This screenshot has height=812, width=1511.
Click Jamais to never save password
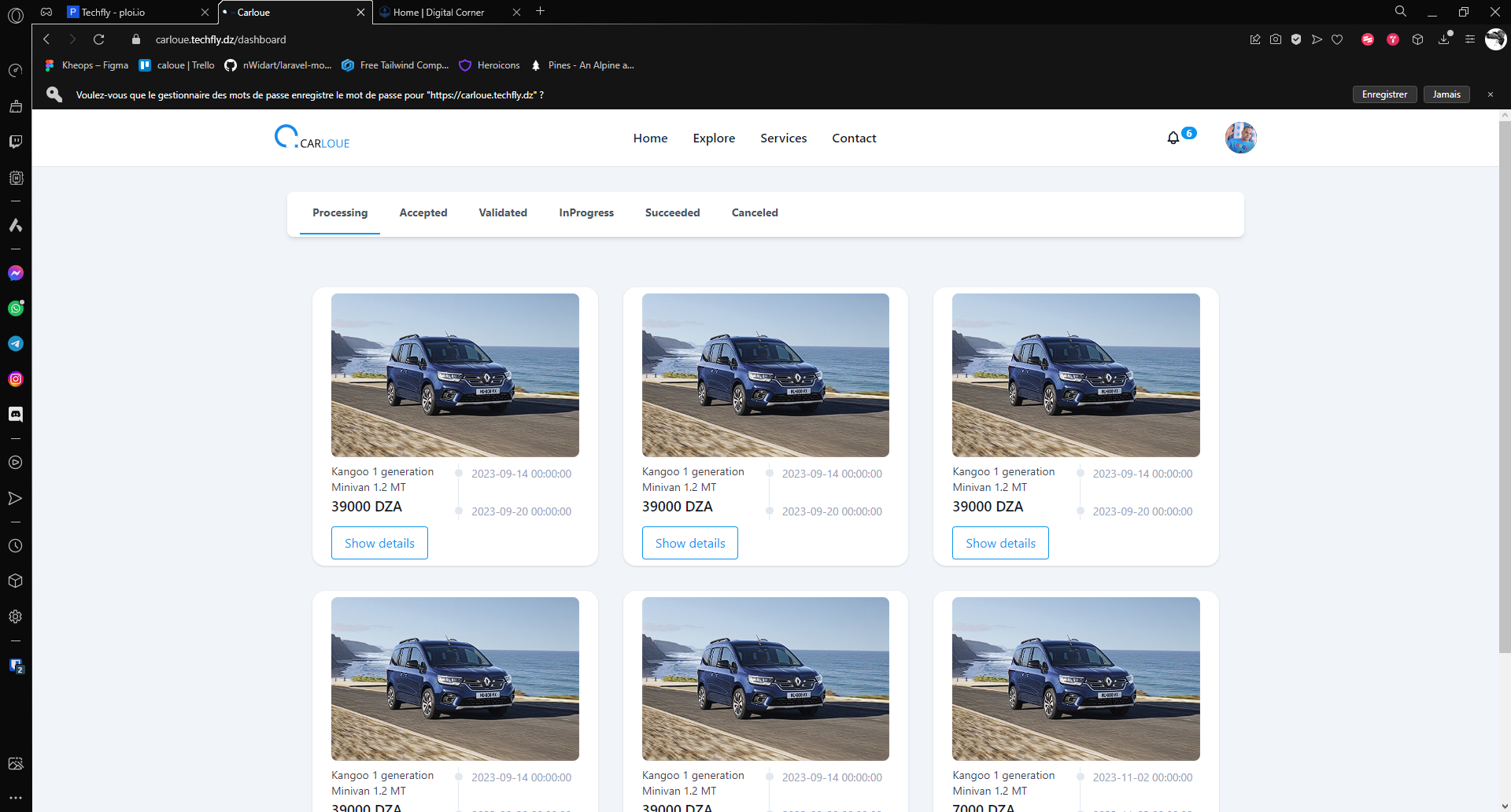tap(1446, 94)
